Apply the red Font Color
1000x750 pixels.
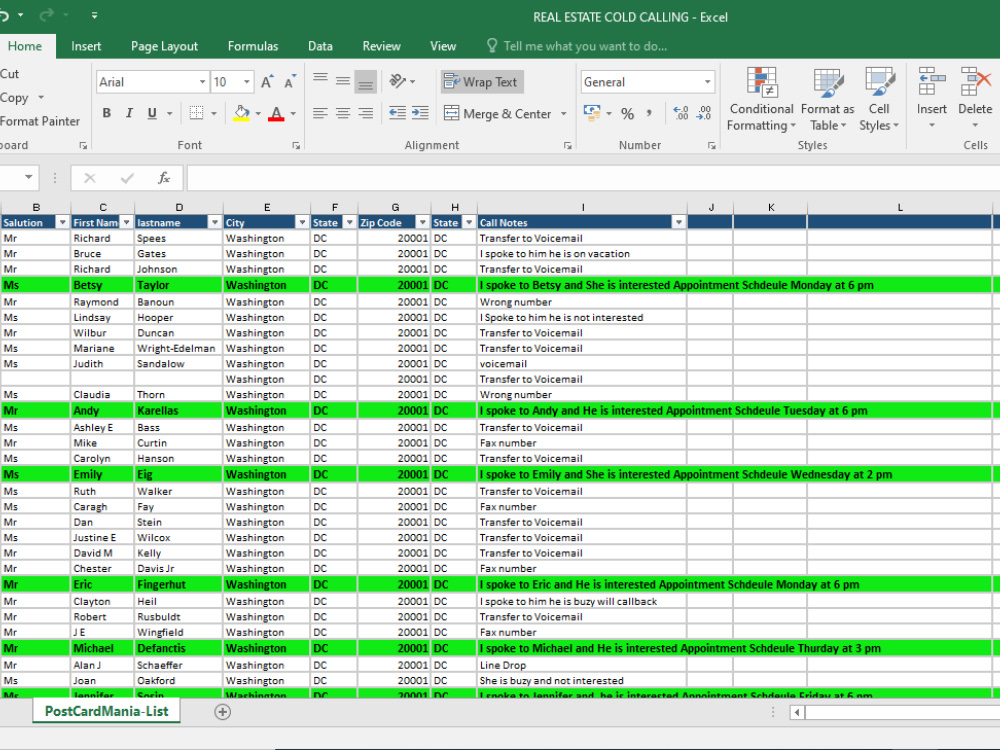(276, 113)
